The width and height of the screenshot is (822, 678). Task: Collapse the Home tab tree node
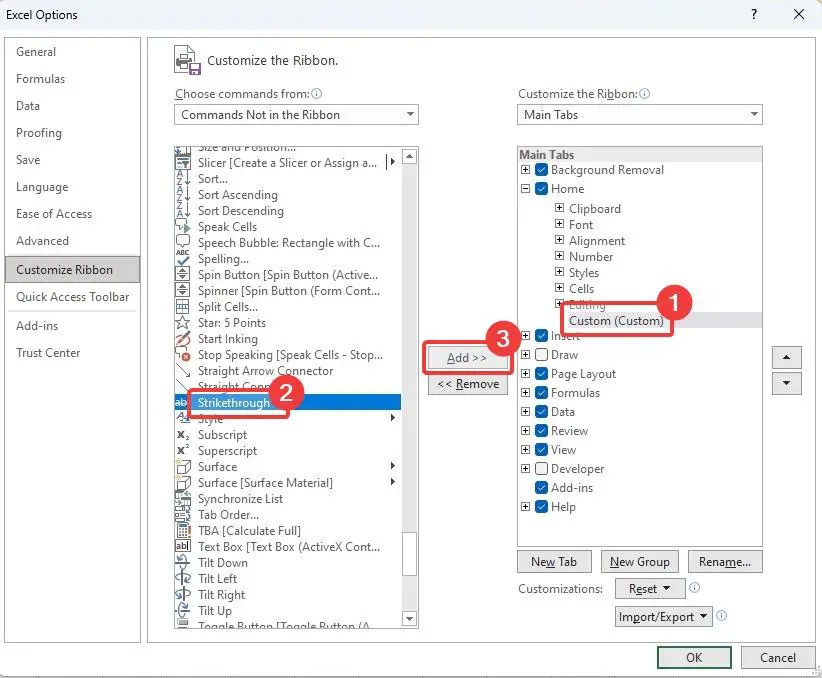[x=525, y=189]
